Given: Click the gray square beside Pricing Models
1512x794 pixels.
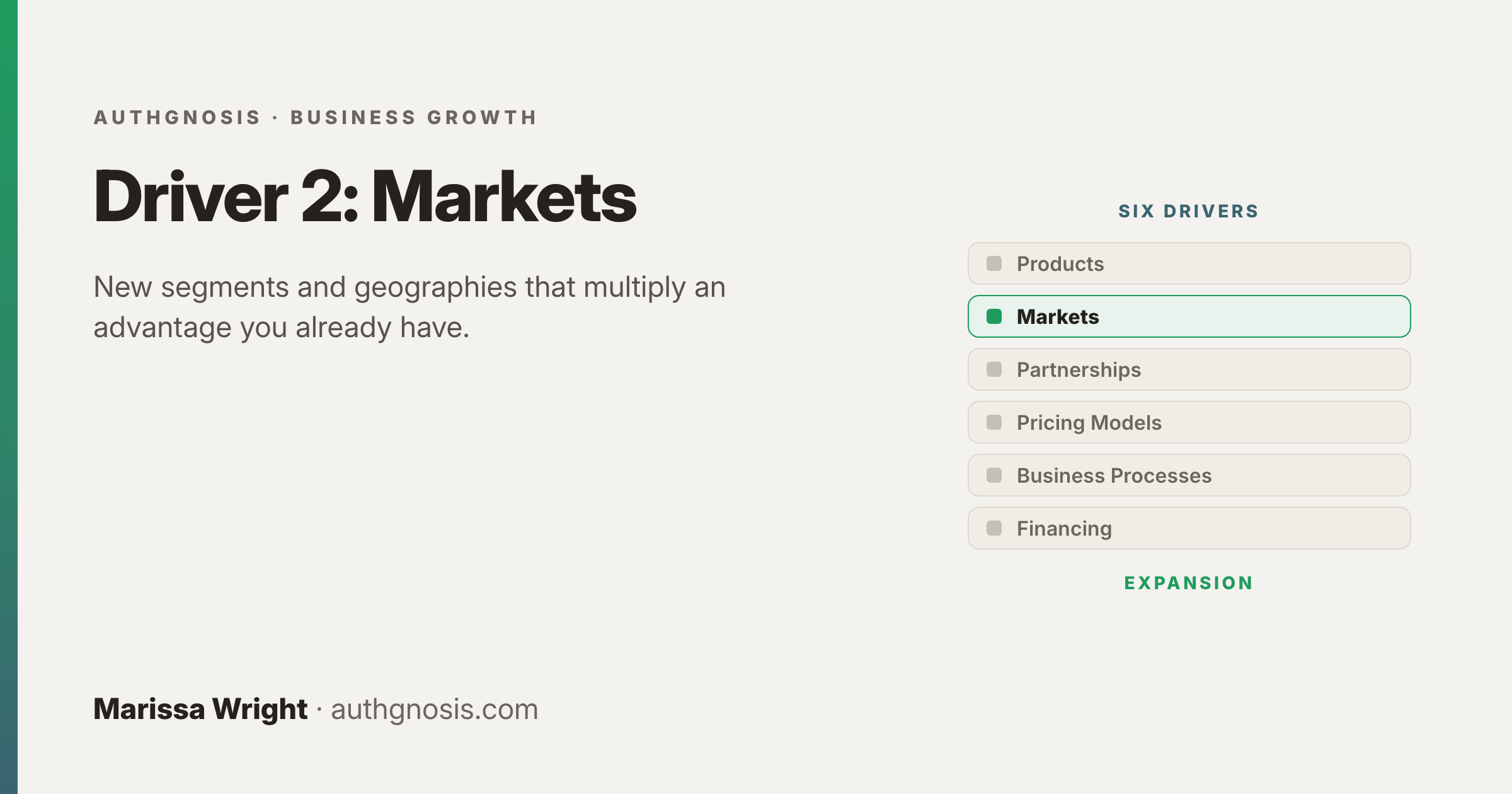Looking at the screenshot, I should pyautogui.click(x=994, y=422).
